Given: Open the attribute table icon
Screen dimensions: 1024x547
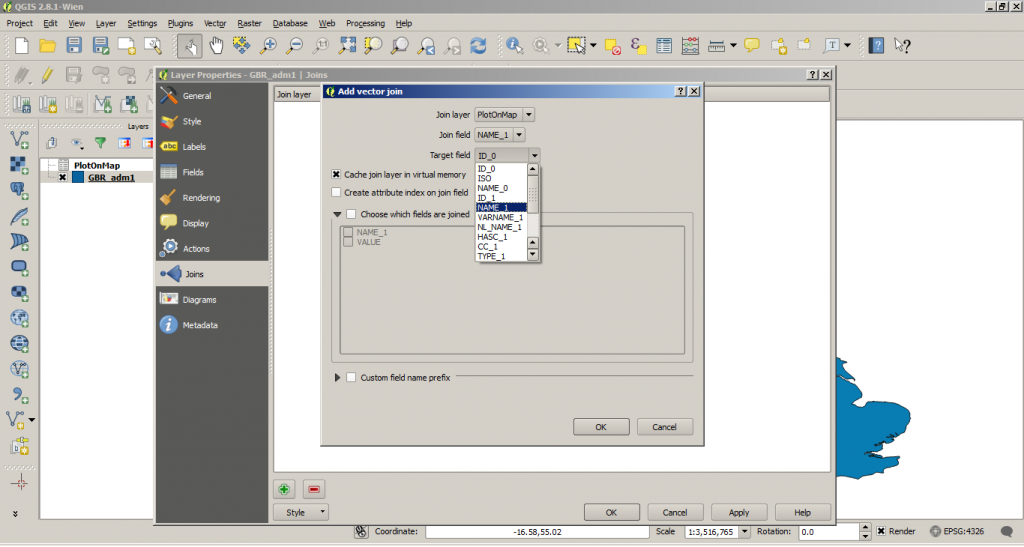Looking at the screenshot, I should tap(664, 46).
